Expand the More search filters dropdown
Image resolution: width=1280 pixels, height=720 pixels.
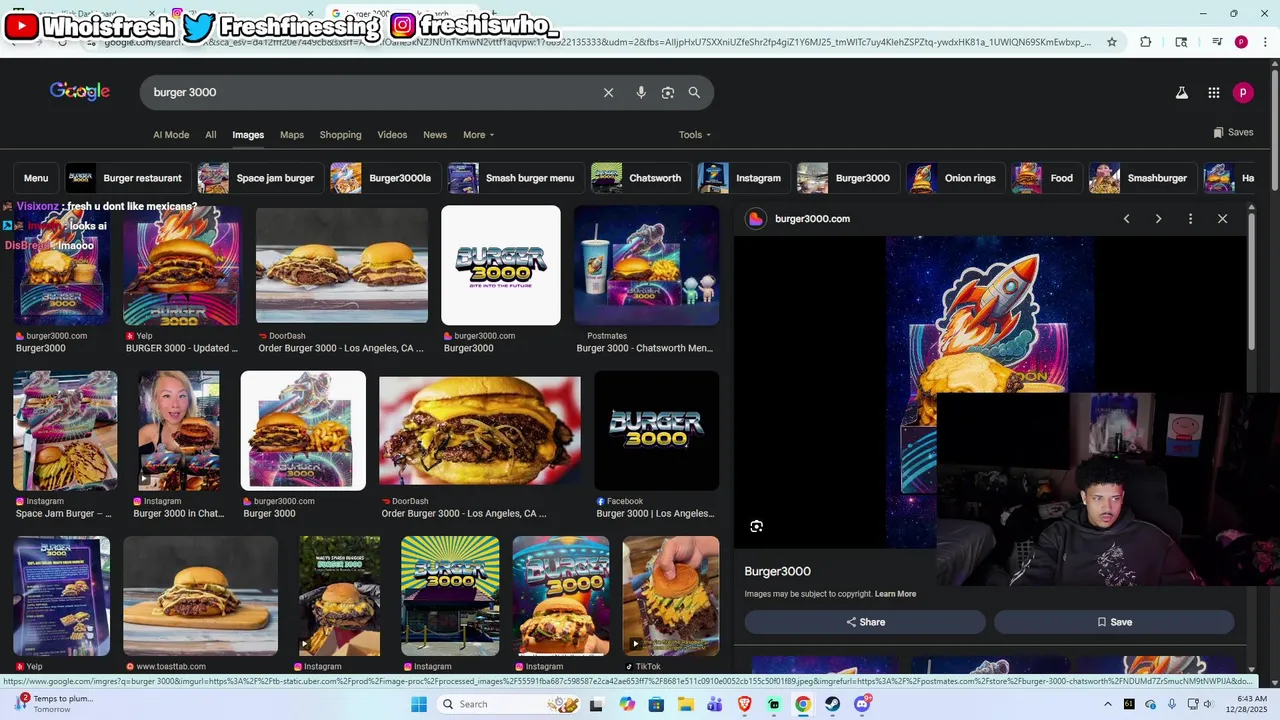pos(478,135)
